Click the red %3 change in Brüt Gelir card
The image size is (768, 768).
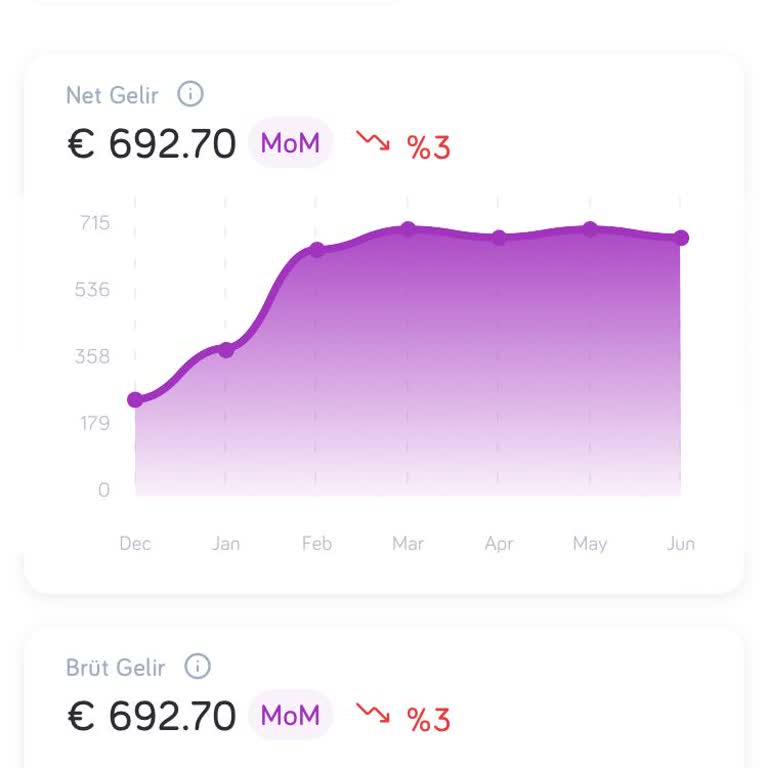coord(429,719)
